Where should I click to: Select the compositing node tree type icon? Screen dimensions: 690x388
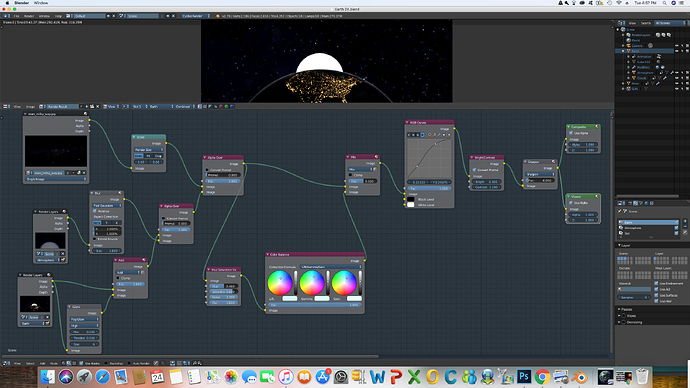pos(69,363)
